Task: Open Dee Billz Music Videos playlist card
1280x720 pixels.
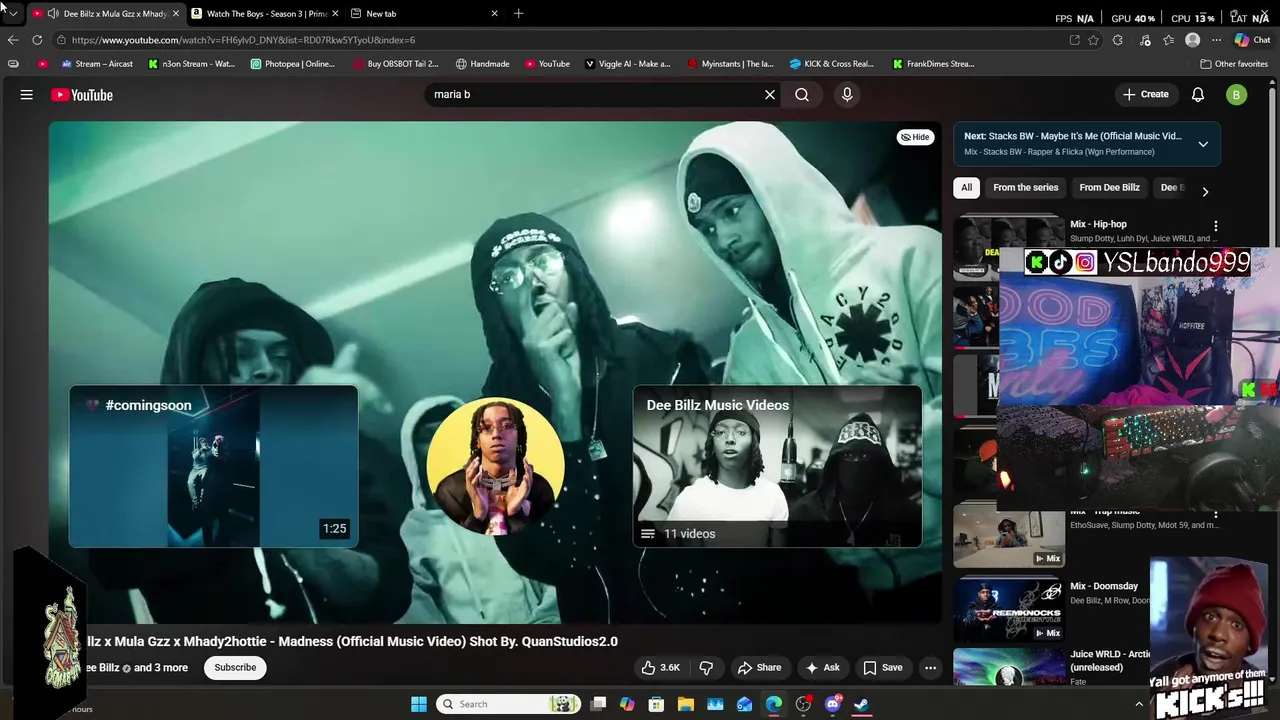Action: (x=777, y=466)
